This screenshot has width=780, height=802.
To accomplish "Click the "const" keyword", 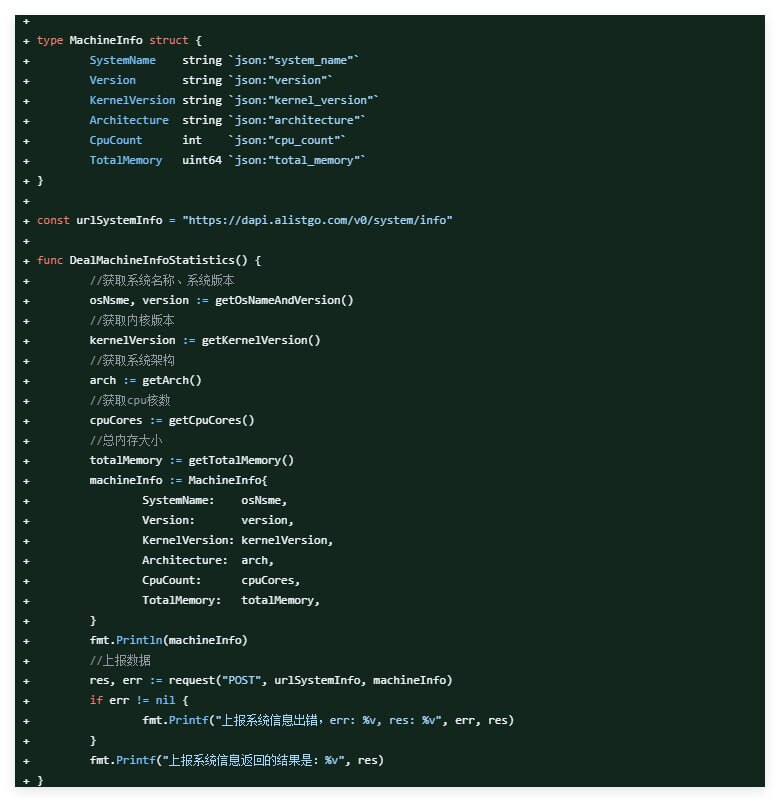I will point(53,220).
